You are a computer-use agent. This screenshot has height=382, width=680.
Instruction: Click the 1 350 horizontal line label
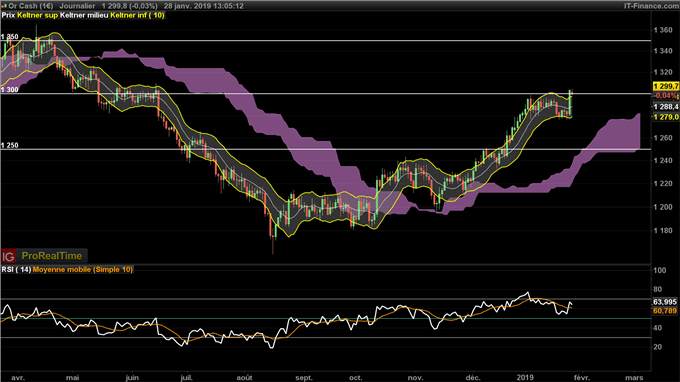click(x=10, y=37)
